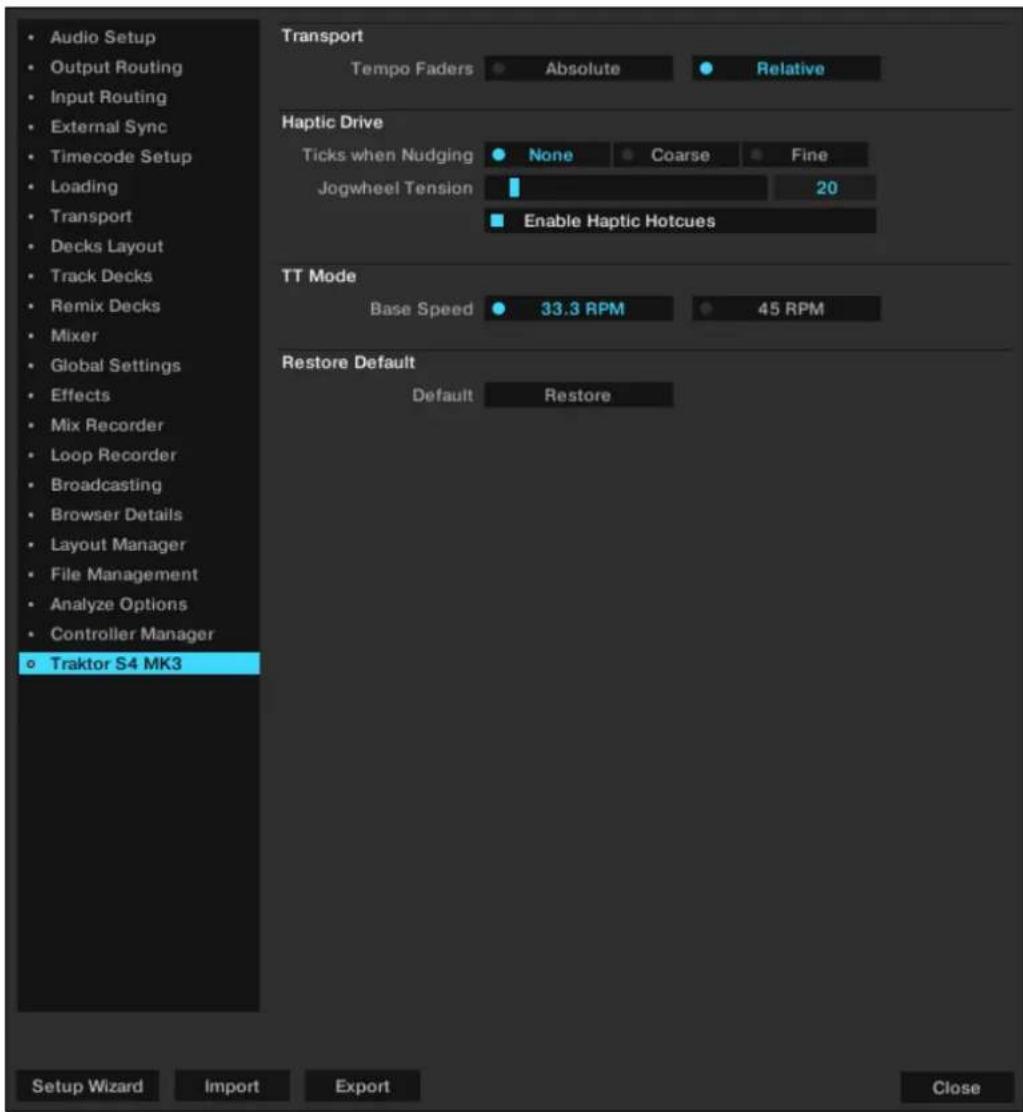
Task: Open Broadcasting preferences
Action: click(x=138, y=484)
